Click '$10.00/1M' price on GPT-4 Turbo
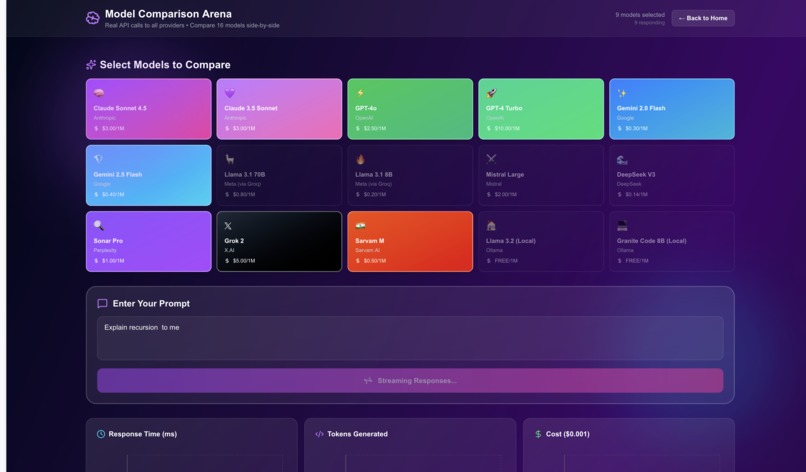This screenshot has height=472, width=806. click(507, 129)
